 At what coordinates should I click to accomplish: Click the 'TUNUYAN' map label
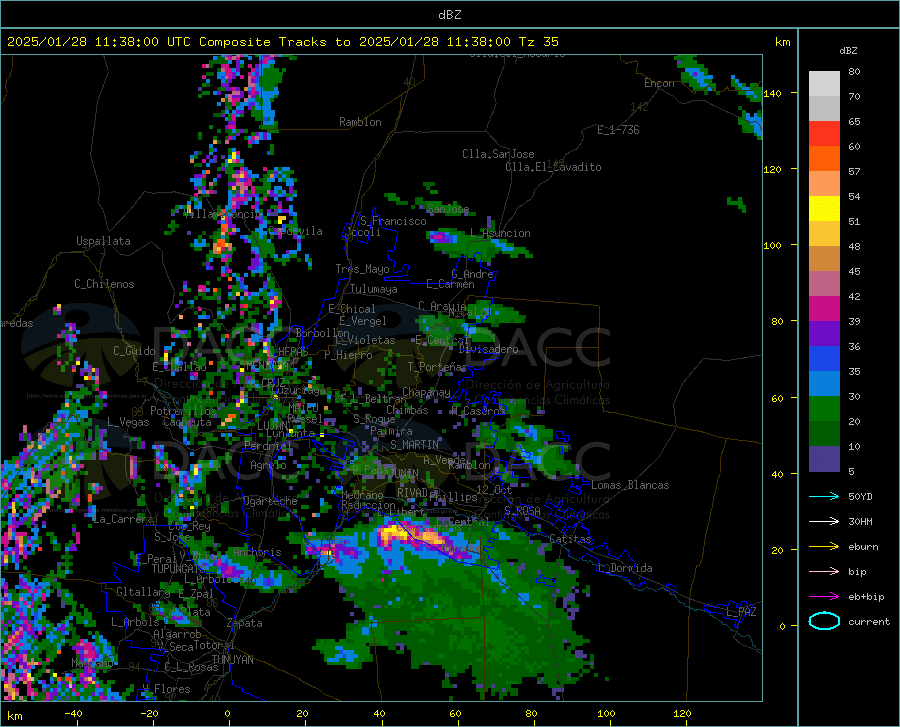click(x=232, y=659)
